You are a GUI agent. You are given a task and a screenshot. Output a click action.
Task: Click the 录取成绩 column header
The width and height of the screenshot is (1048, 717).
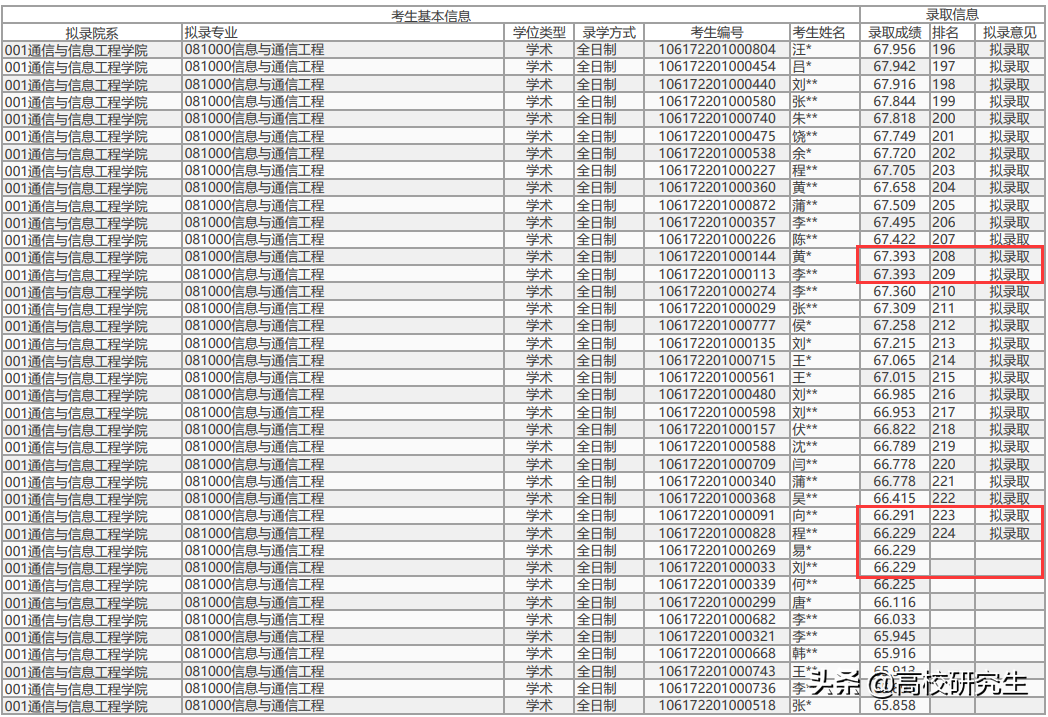click(894, 33)
